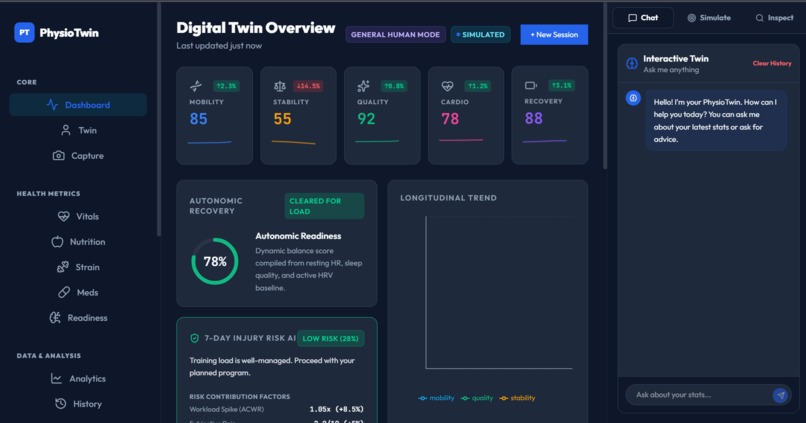This screenshot has width=806, height=423.
Task: Click the Twin person icon
Action: tap(65, 131)
